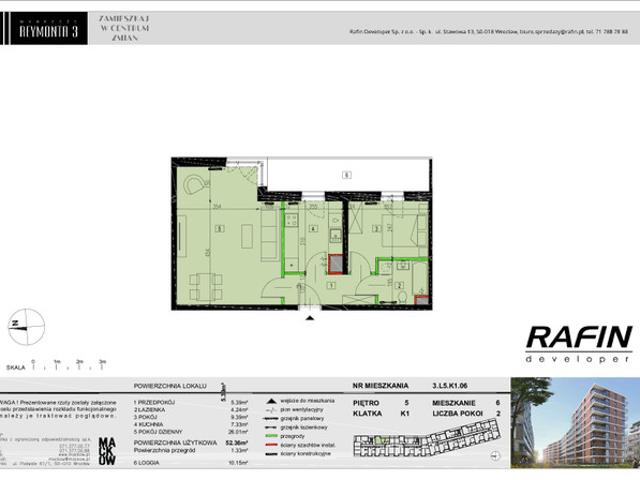Select the '5 POKÓJ DZIENNY' row
Screen dimensions: 640x480
[x=191, y=432]
